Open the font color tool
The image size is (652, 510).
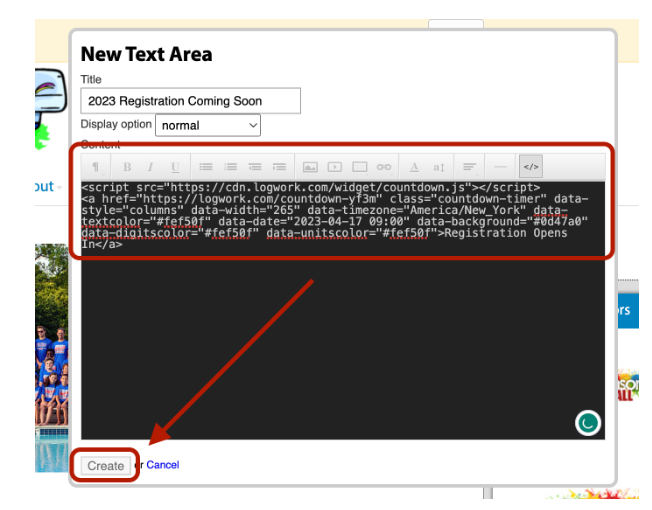(414, 167)
